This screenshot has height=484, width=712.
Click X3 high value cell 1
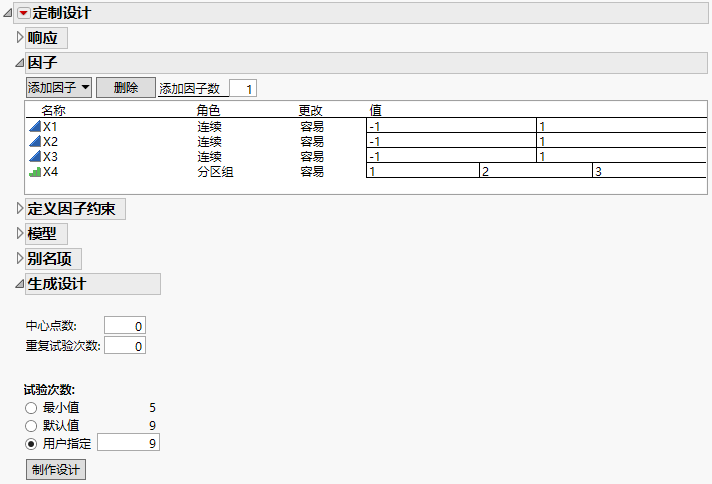pyautogui.click(x=621, y=155)
